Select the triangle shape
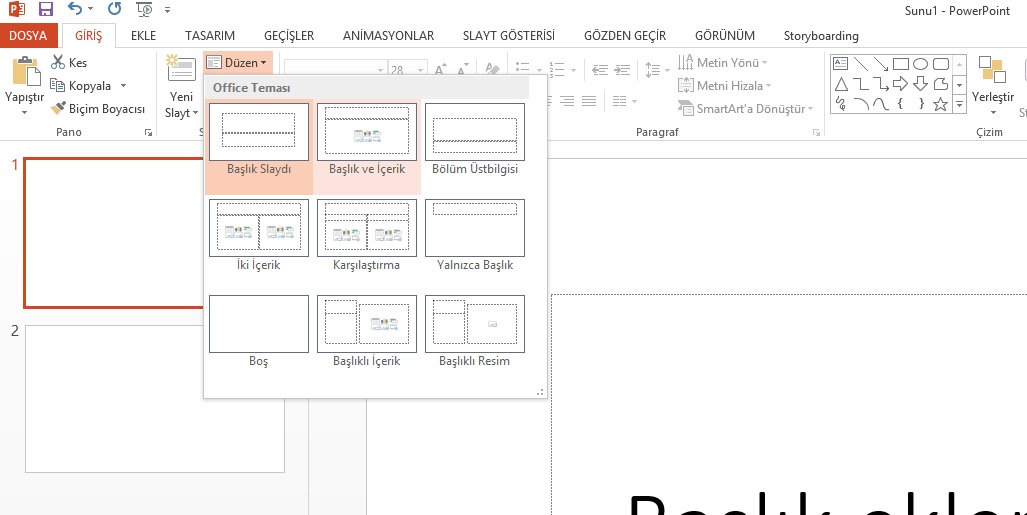 coord(841,84)
